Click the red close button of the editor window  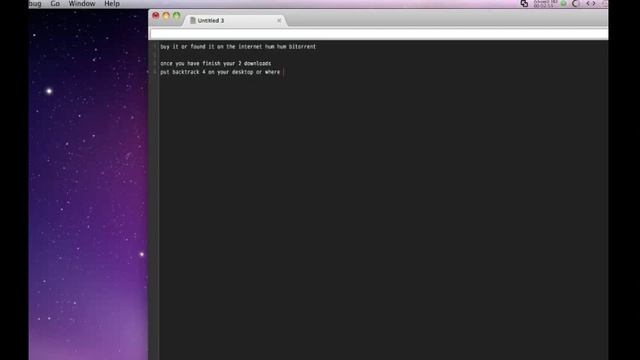point(156,16)
